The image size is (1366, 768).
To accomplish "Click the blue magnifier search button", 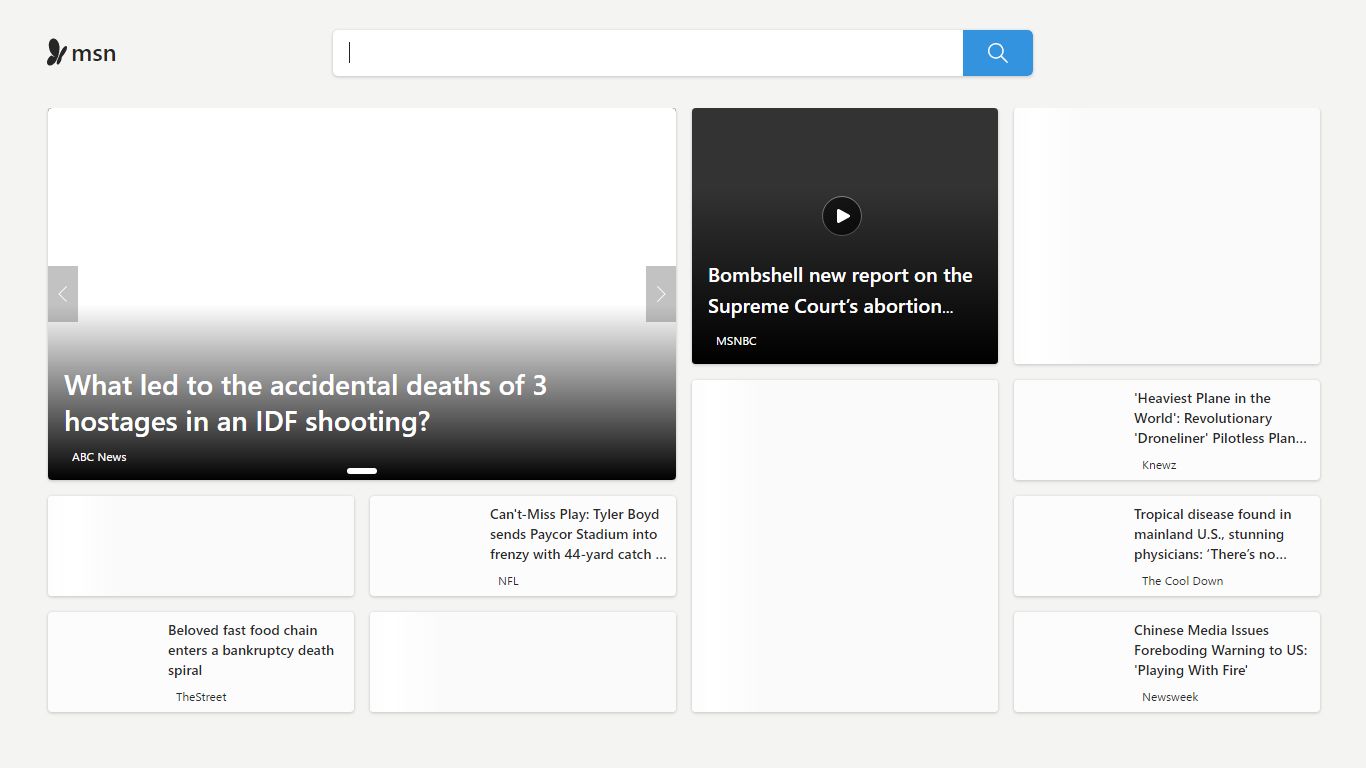I will [x=997, y=53].
